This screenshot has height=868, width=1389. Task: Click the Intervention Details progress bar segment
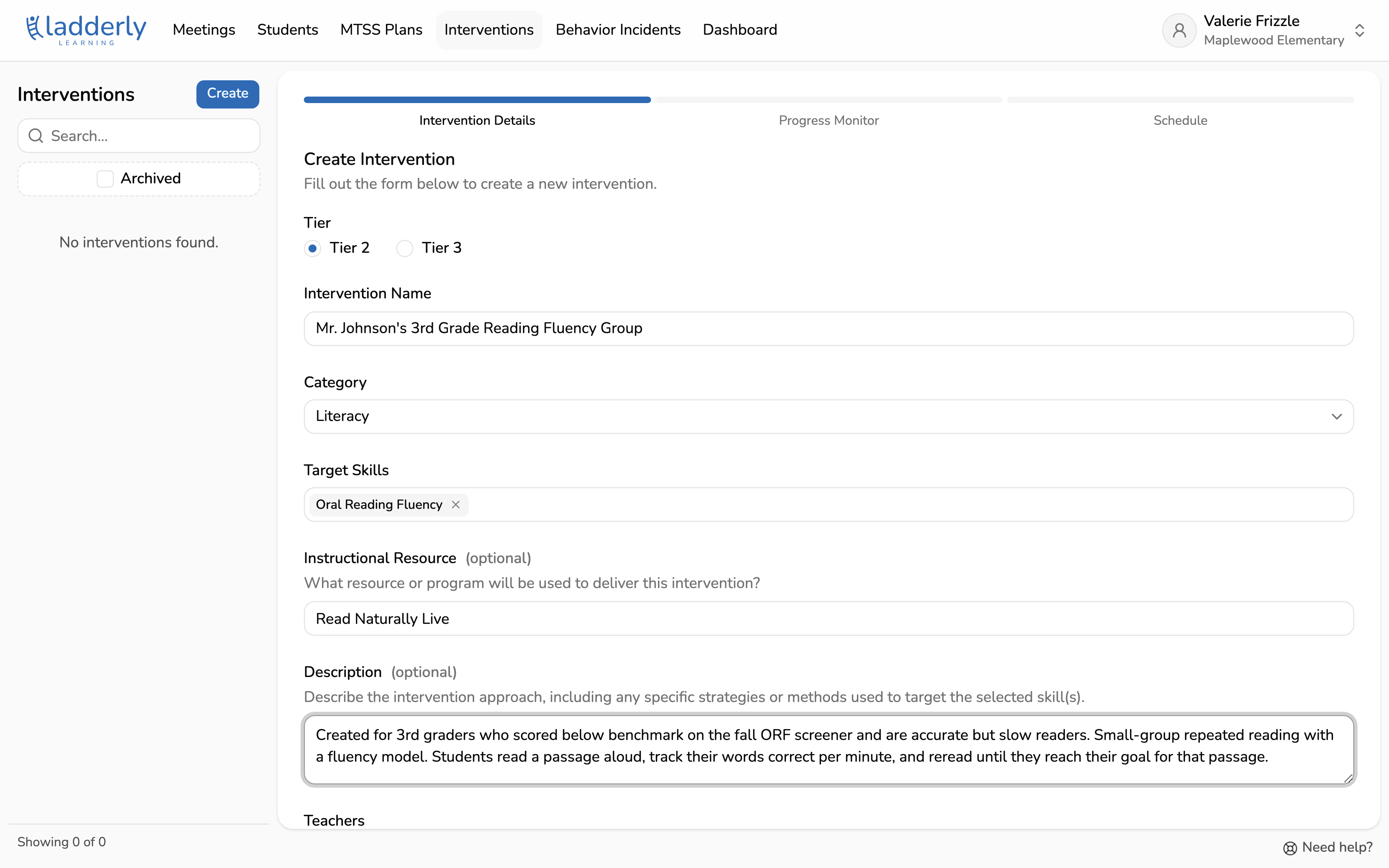click(477, 100)
